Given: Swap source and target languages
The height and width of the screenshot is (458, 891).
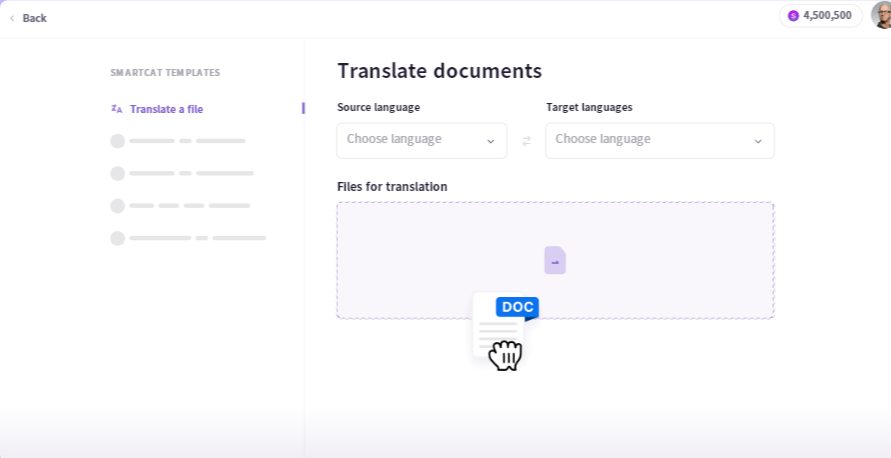Looking at the screenshot, I should tap(526, 141).
